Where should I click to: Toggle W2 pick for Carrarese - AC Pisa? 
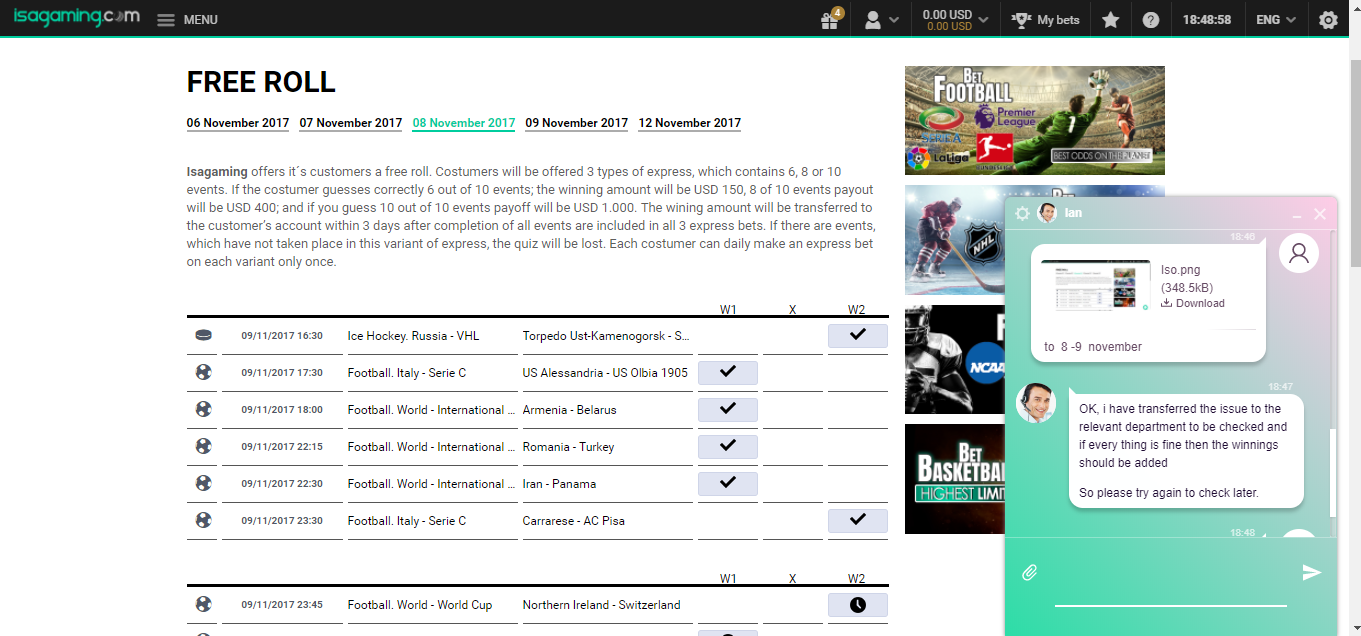[x=858, y=521]
